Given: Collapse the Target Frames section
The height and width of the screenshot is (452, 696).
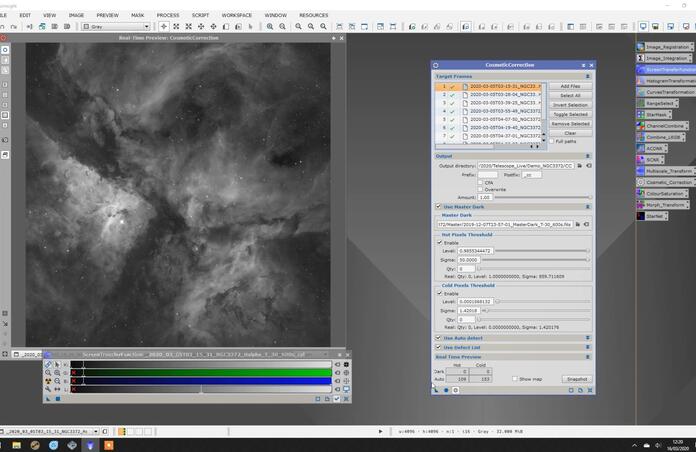Looking at the screenshot, I should click(588, 76).
